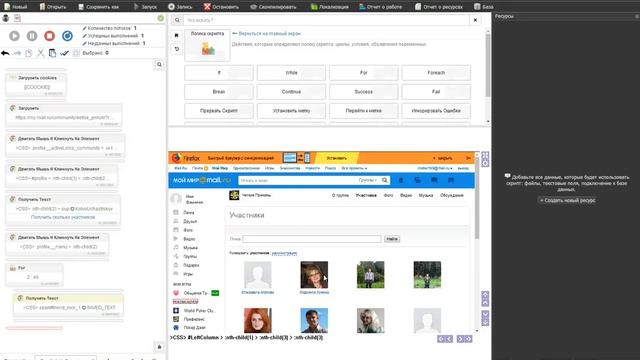Click the Прервать Скрипт action button
The width and height of the screenshot is (640, 360).
219,111
